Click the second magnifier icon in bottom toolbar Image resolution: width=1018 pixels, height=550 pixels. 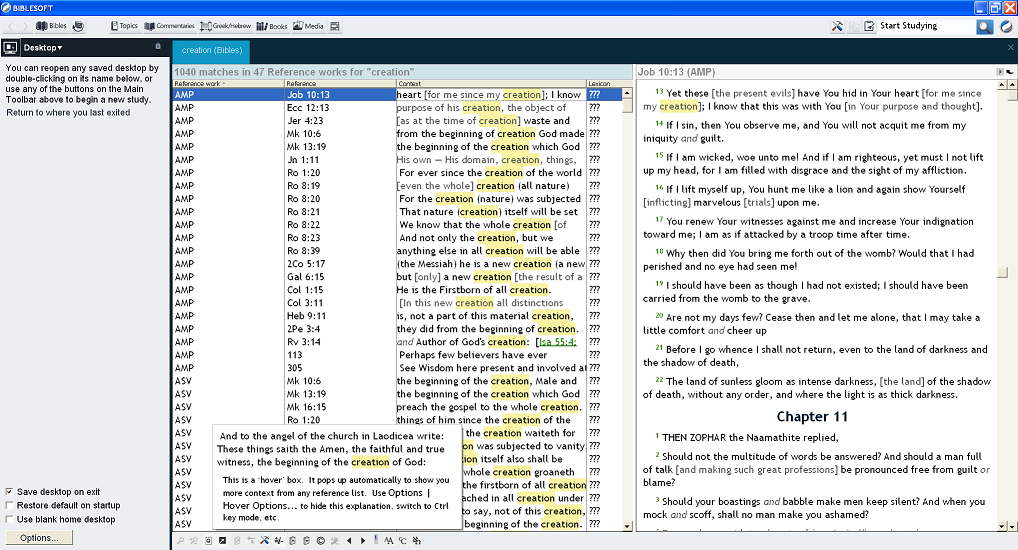click(x=193, y=540)
